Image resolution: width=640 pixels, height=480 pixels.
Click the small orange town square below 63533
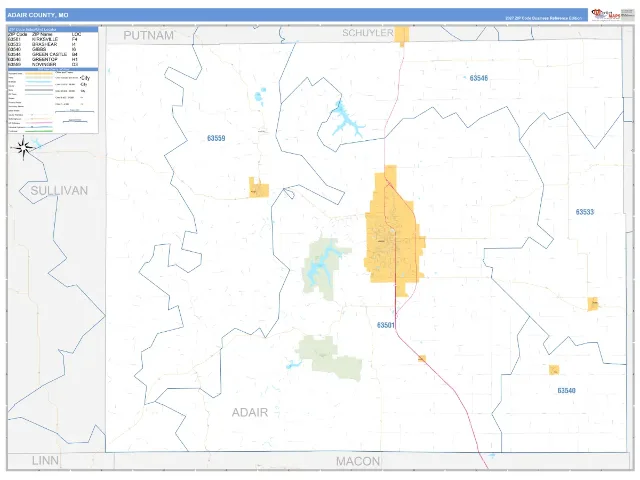[x=593, y=304]
